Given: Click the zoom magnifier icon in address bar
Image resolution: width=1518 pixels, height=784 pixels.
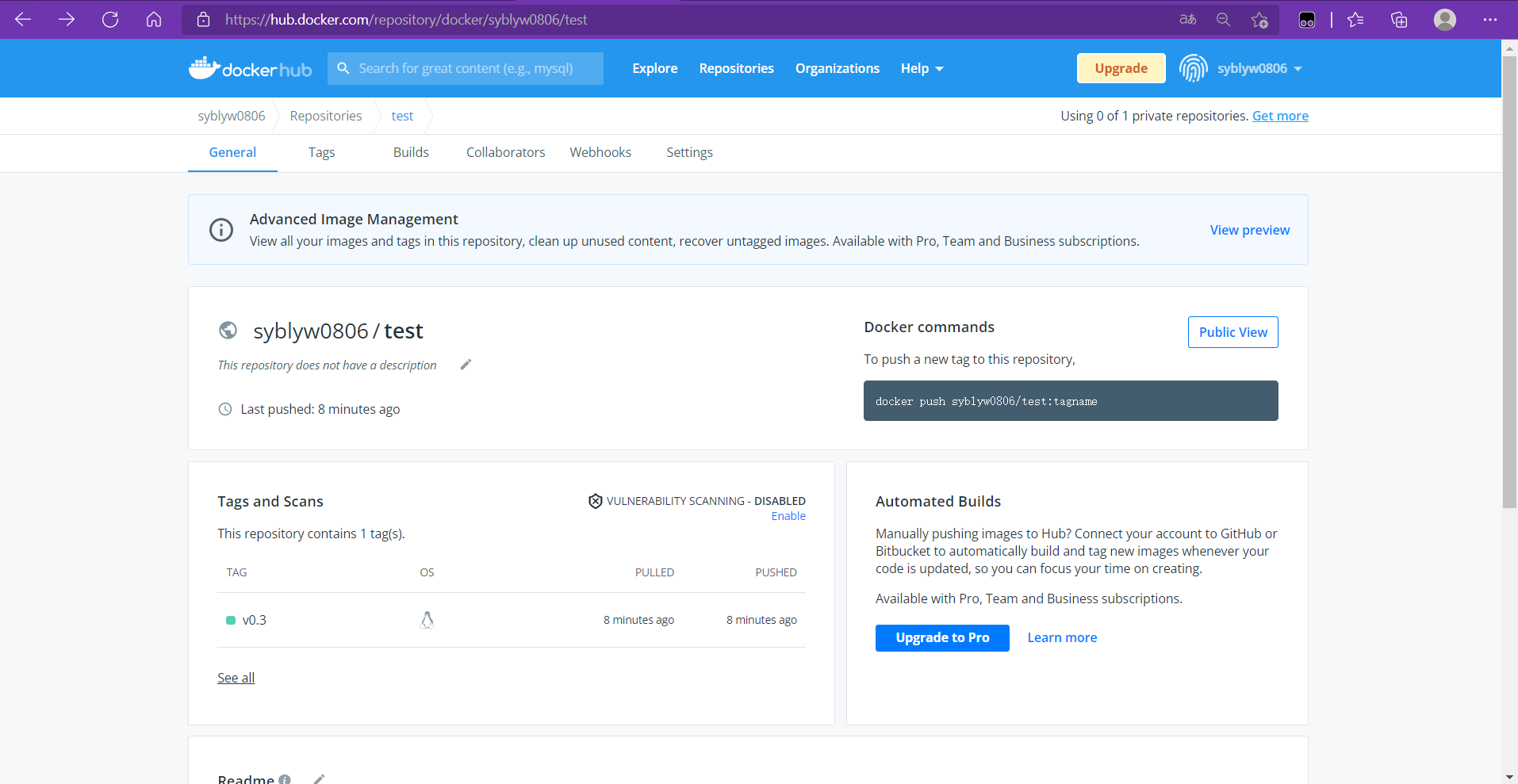Looking at the screenshot, I should point(1224,20).
